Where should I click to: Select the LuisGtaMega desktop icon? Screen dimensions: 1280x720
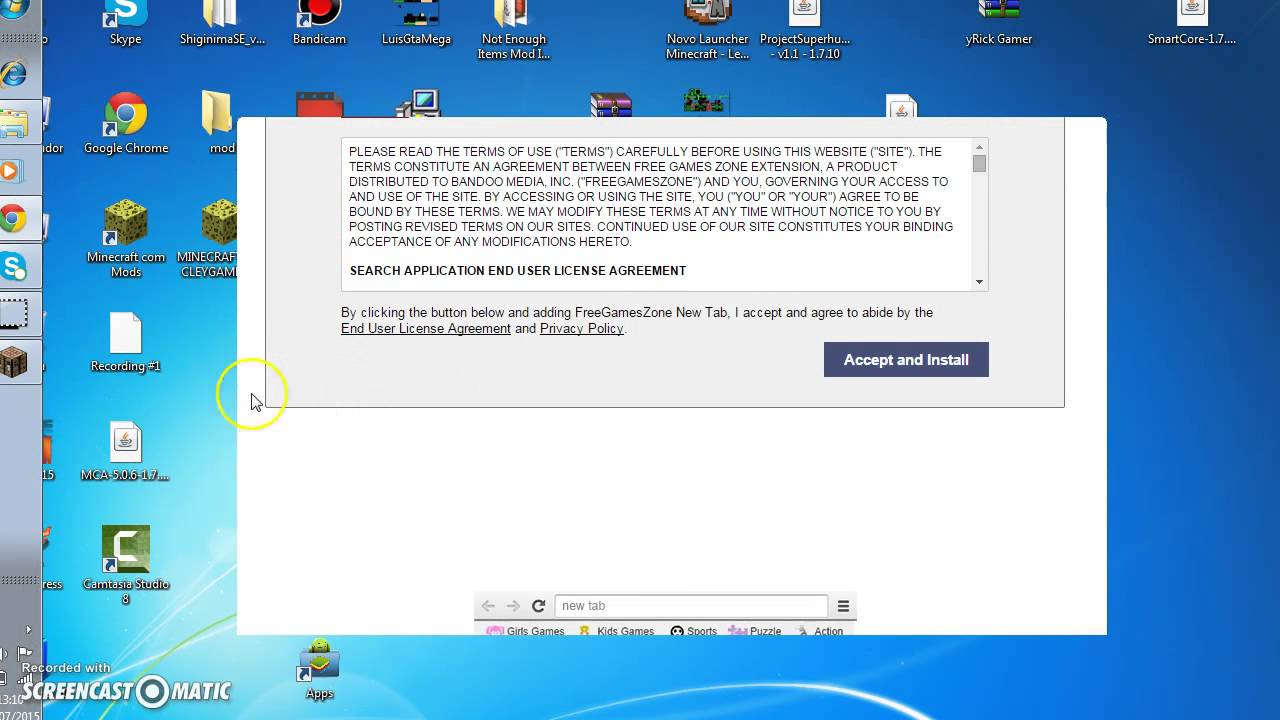coord(416,24)
